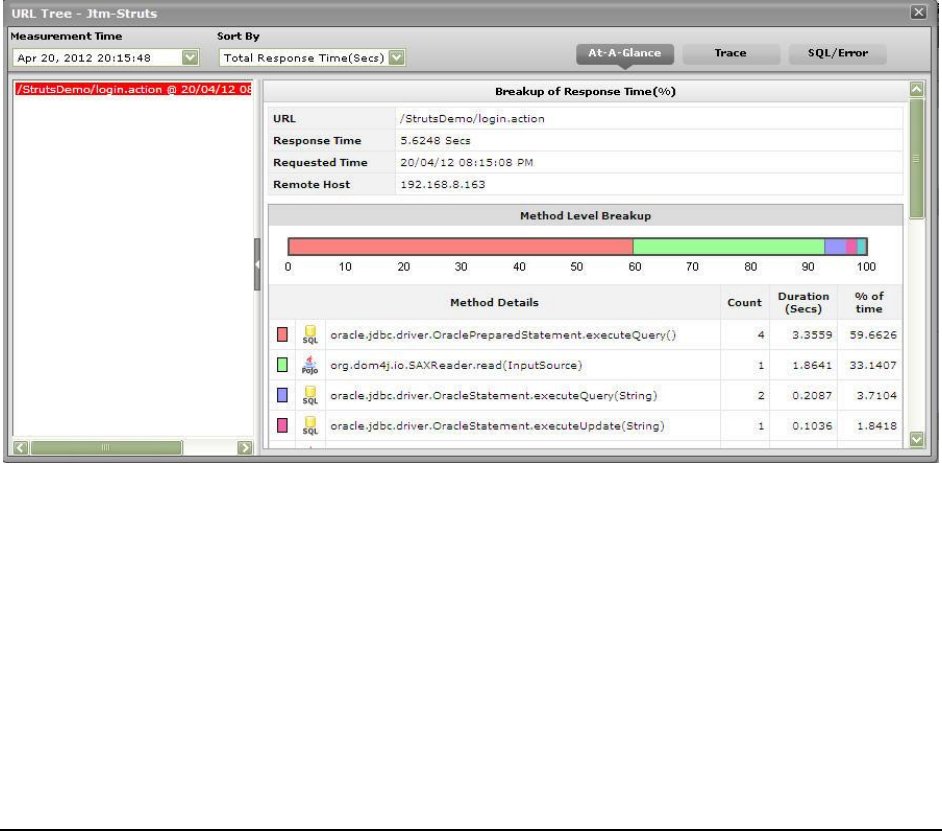Image resolution: width=942 pixels, height=831 pixels.
Task: Click the Breakup of Response Time(%) header
Action: (585, 91)
